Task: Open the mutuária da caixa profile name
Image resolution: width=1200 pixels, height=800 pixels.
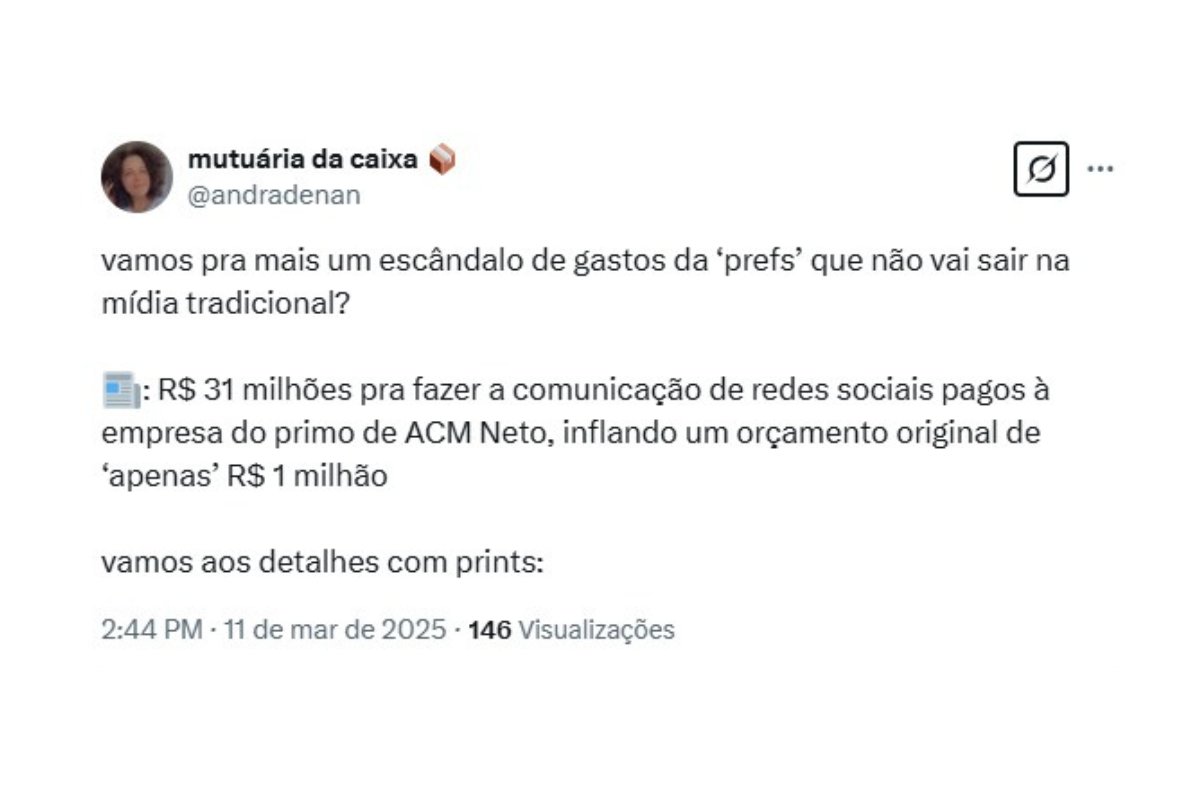Action: click(302, 159)
